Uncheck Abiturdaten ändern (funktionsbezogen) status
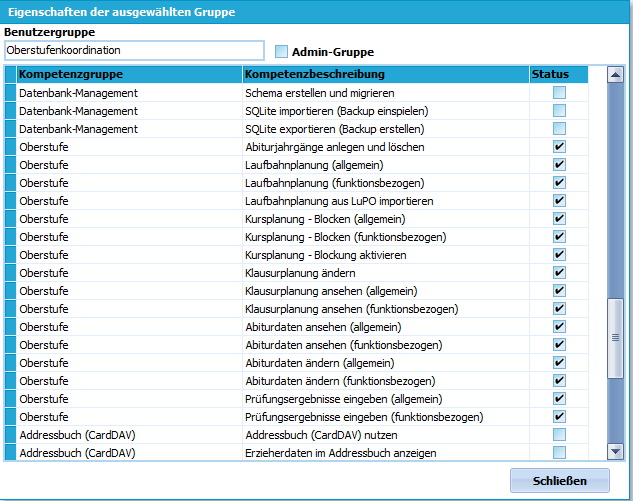The width and height of the screenshot is (633, 501). pos(559,381)
